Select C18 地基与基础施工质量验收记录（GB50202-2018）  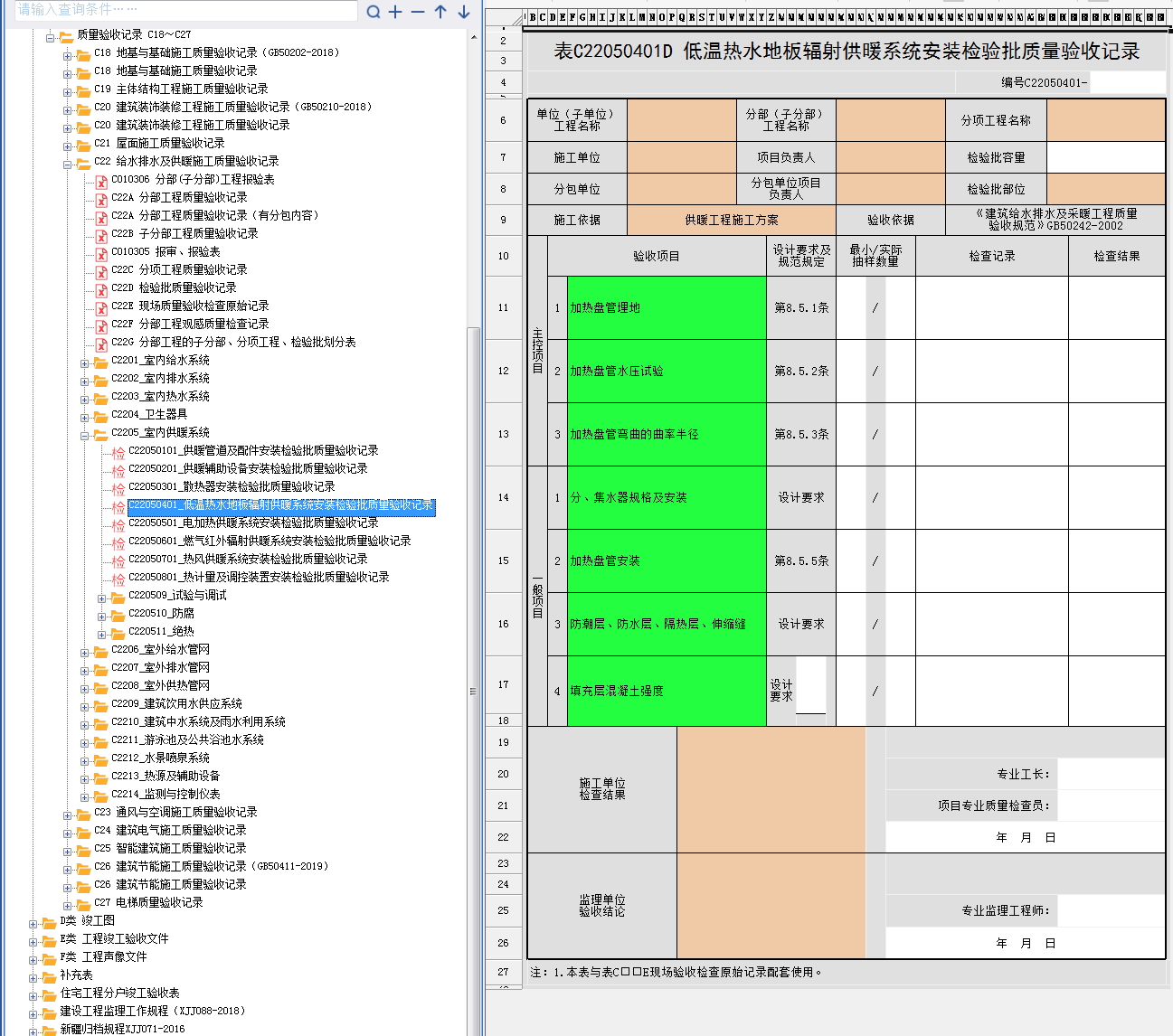click(x=217, y=52)
